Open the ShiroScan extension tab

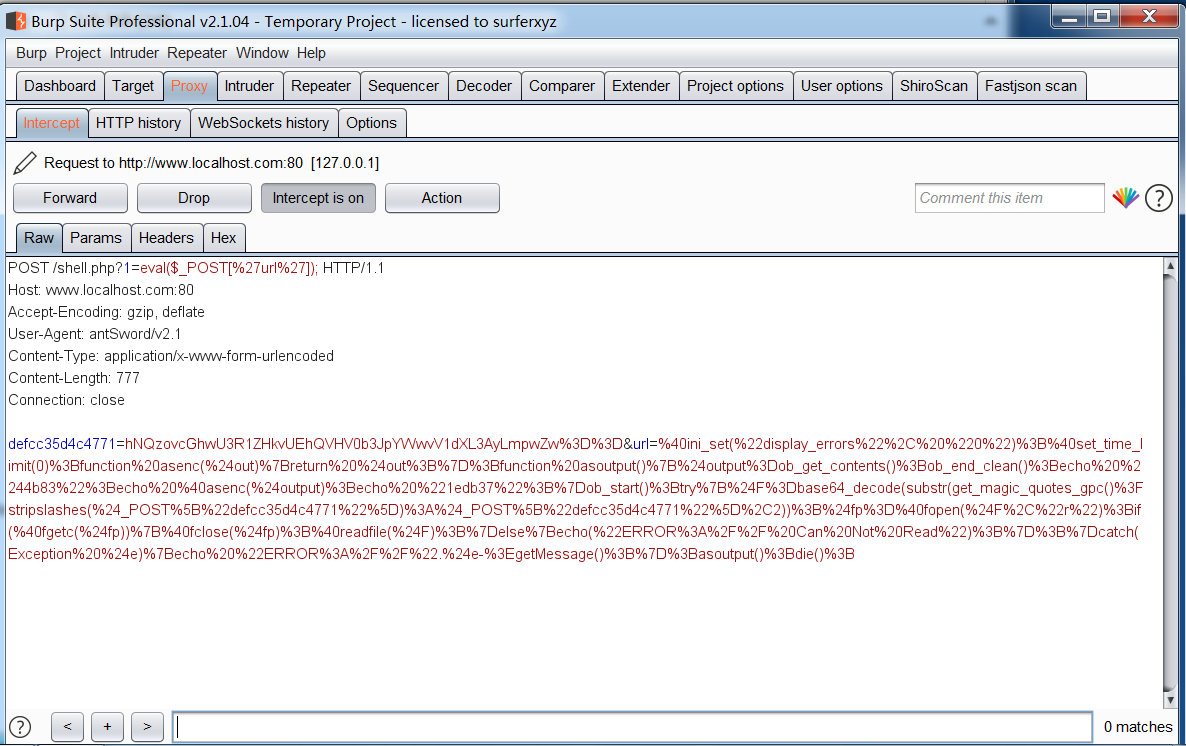click(934, 86)
